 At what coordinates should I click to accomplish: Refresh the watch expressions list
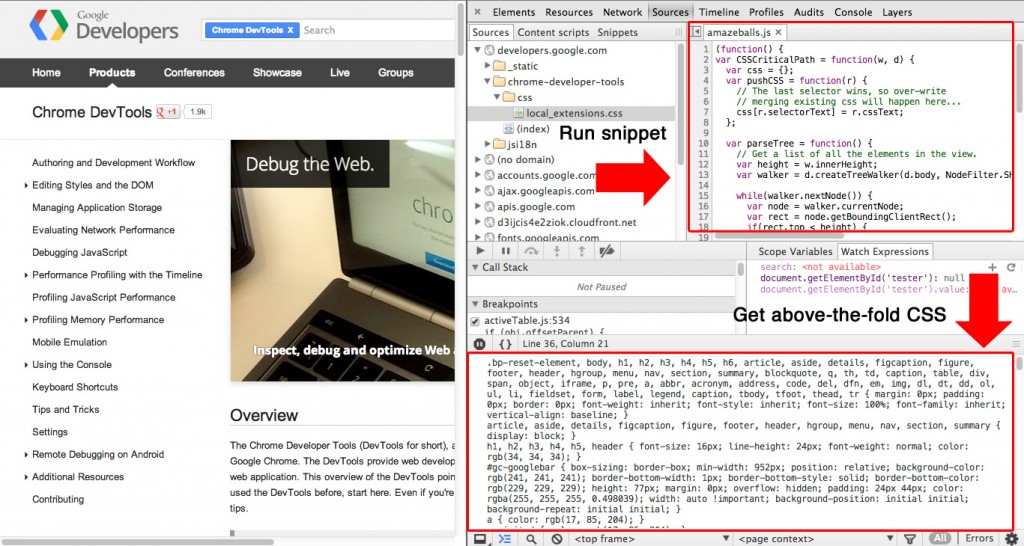(x=1011, y=268)
